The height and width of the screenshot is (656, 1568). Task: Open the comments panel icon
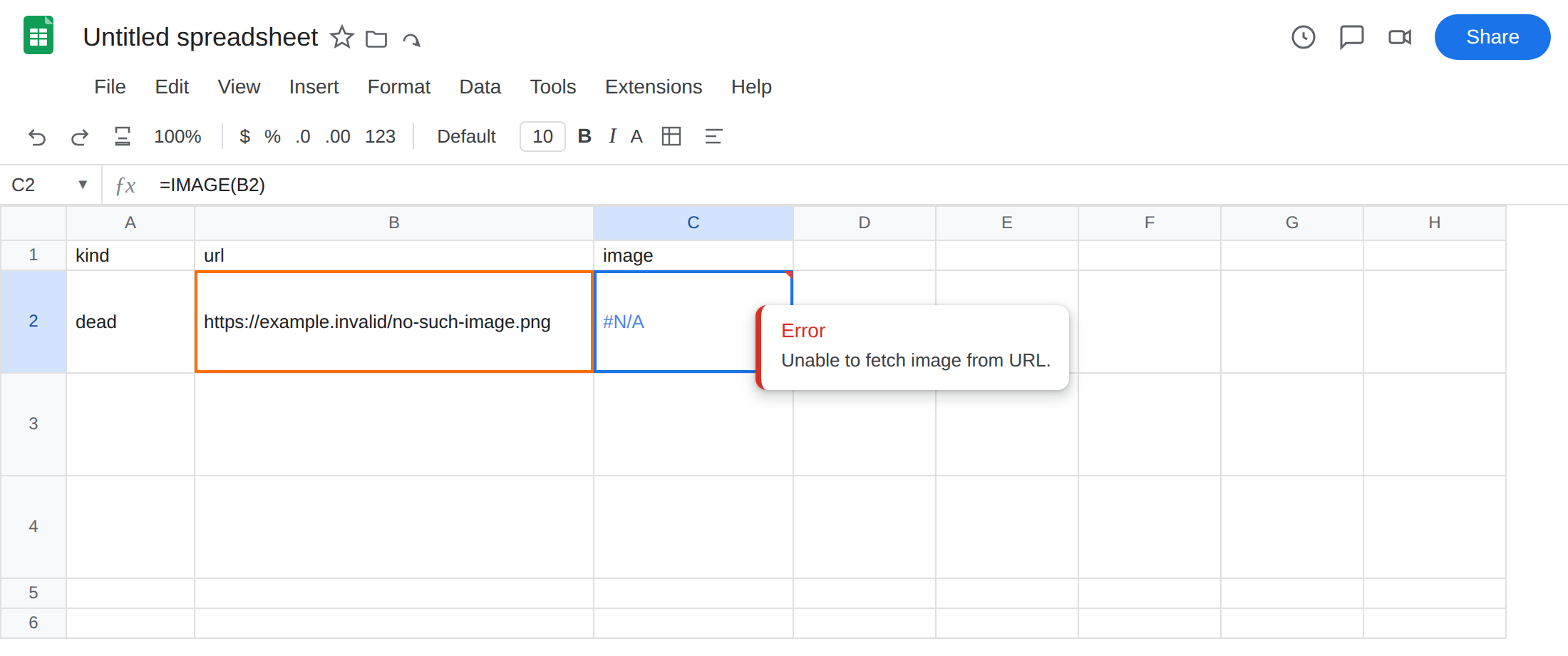point(1351,37)
